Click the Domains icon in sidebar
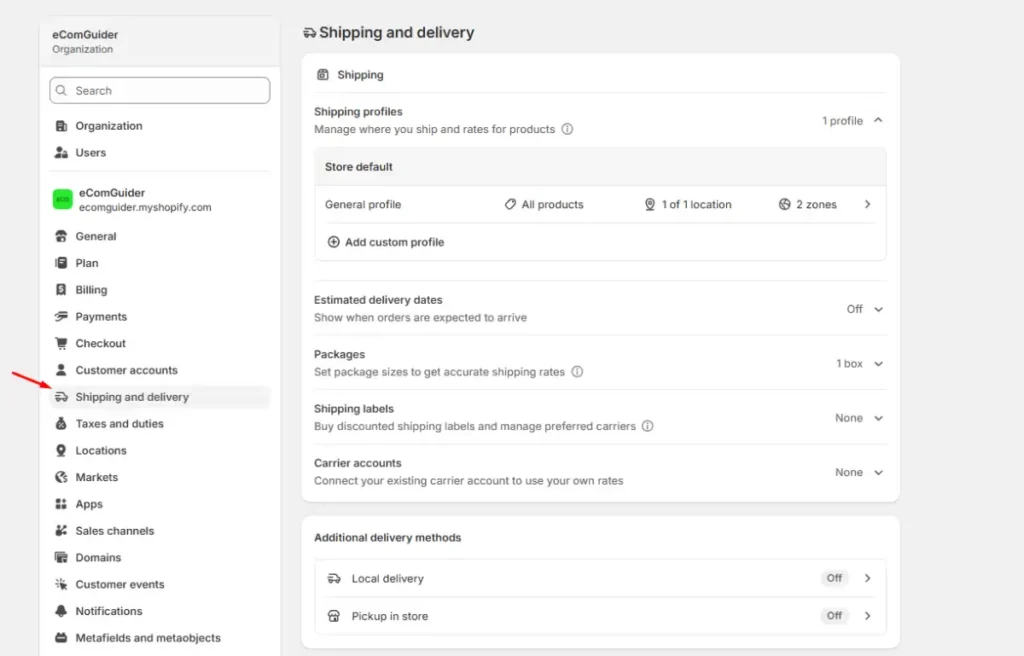The height and width of the screenshot is (656, 1024). tap(61, 557)
